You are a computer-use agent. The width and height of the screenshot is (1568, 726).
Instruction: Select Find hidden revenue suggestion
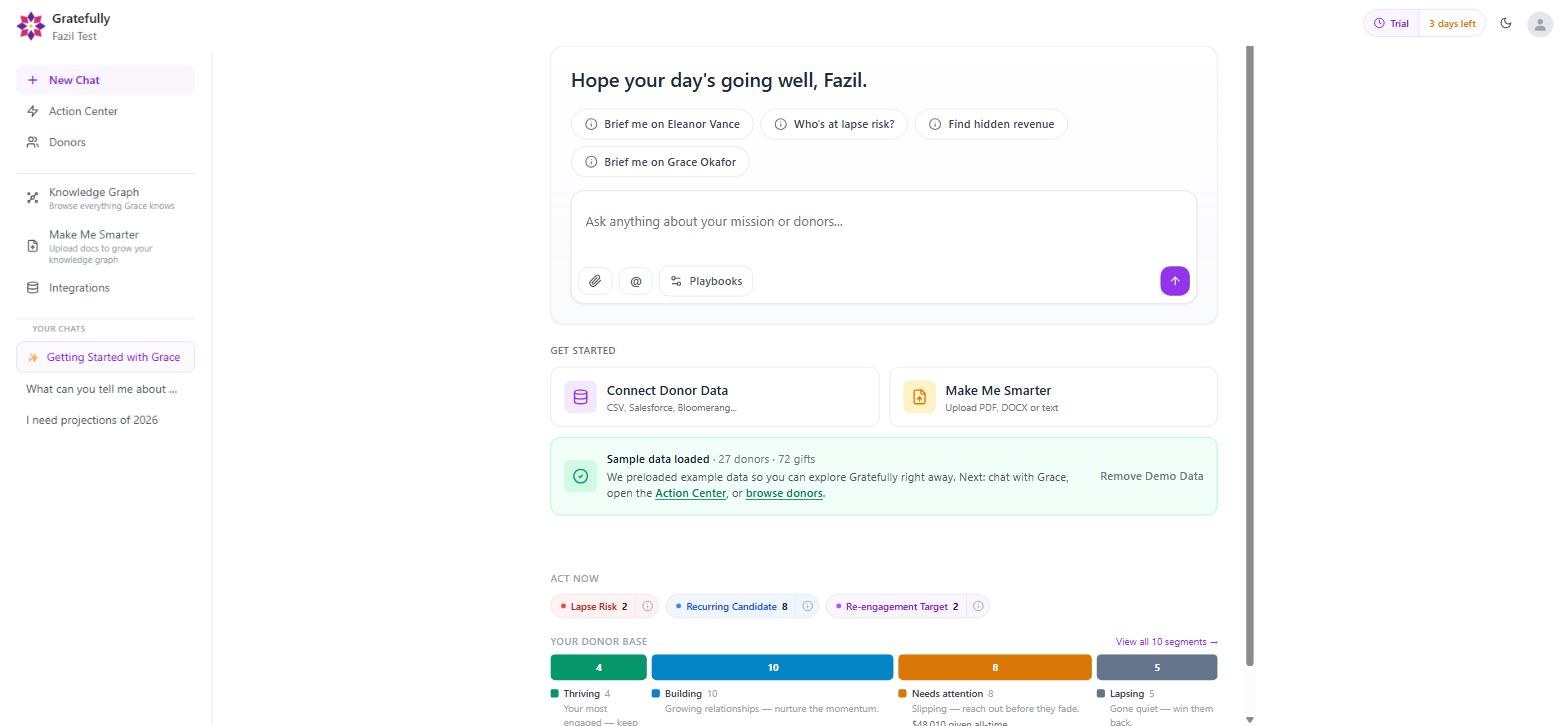pyautogui.click(x=991, y=124)
